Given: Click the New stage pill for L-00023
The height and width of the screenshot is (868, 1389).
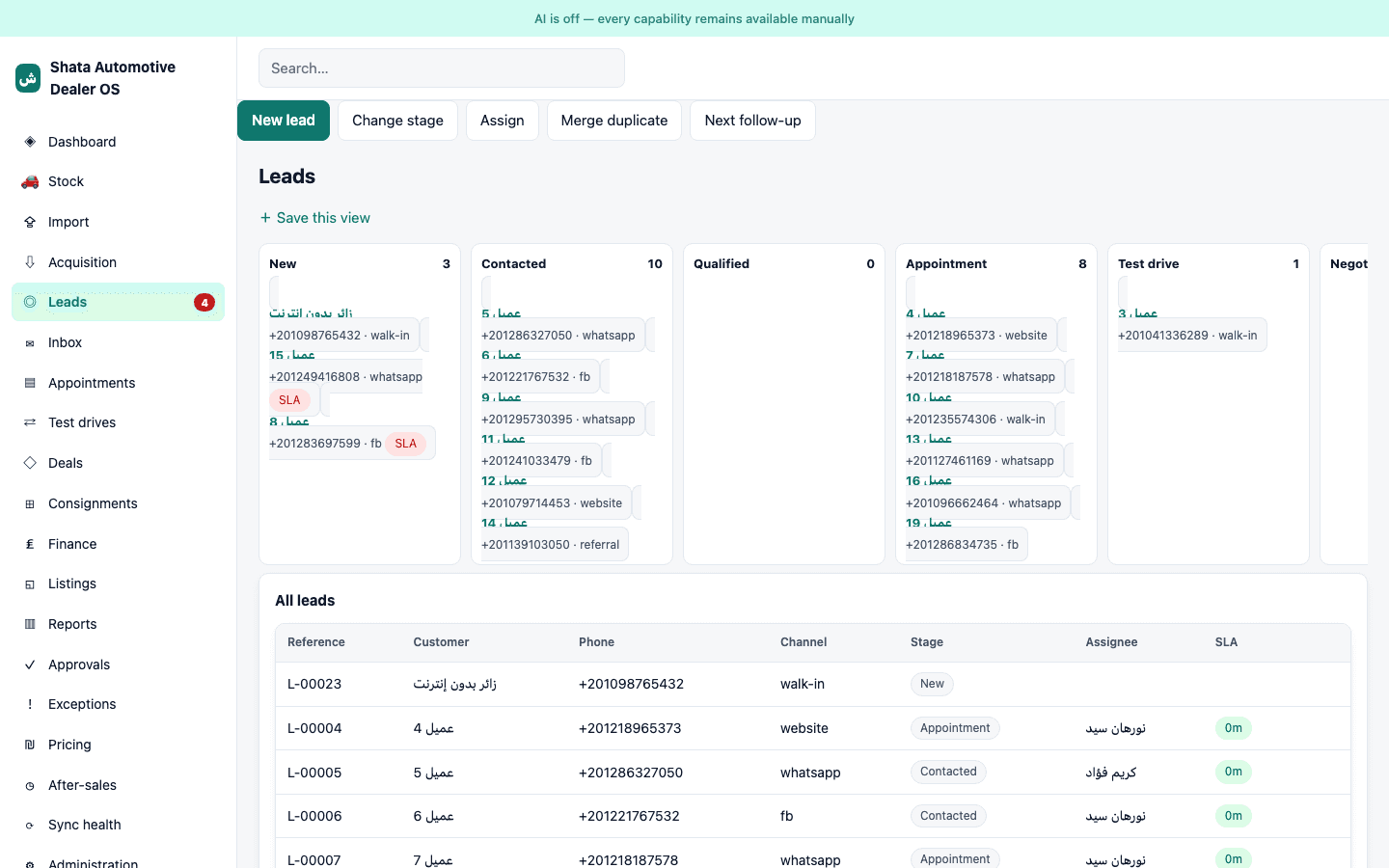Looking at the screenshot, I should pyautogui.click(x=932, y=684).
